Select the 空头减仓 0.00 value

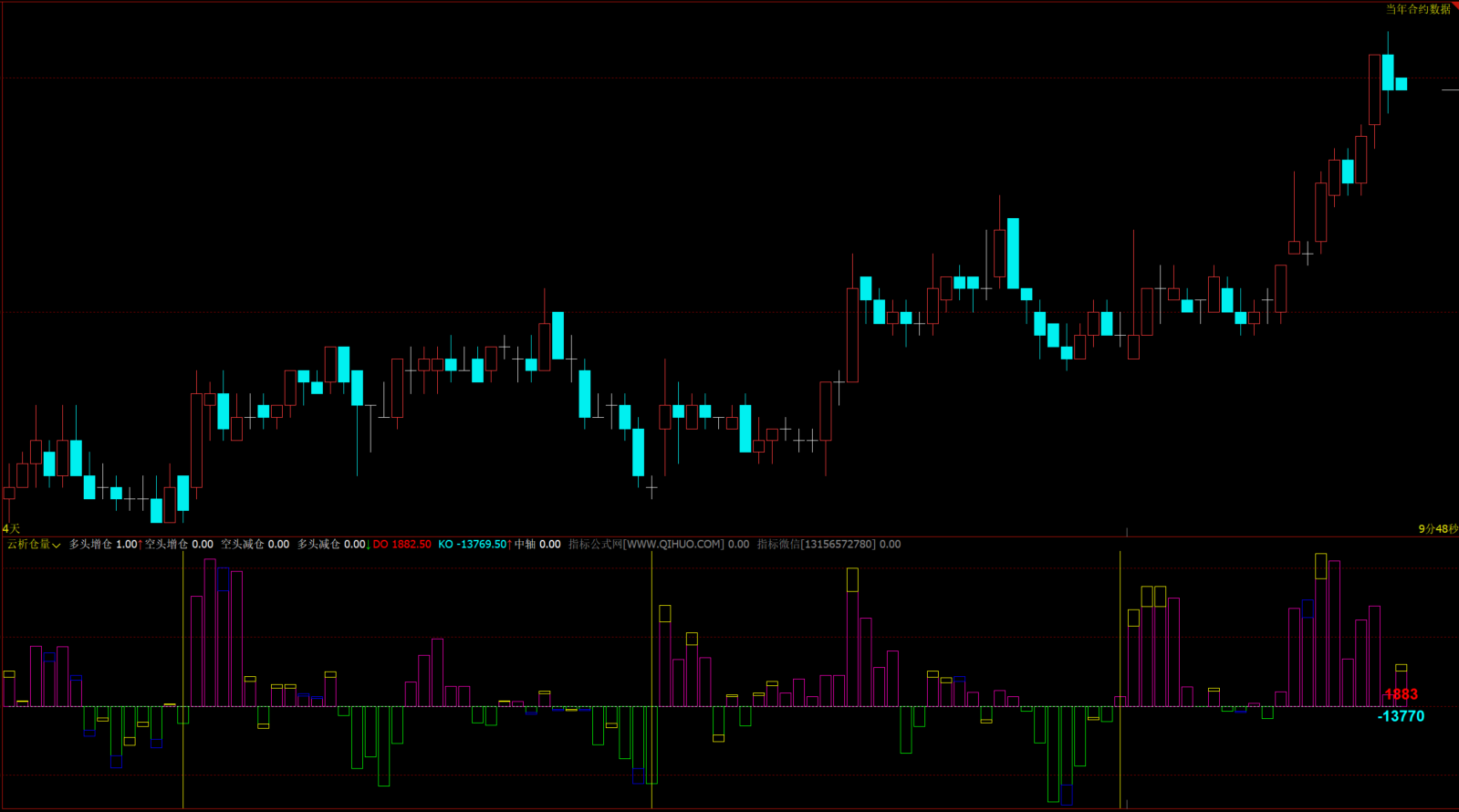[x=255, y=545]
